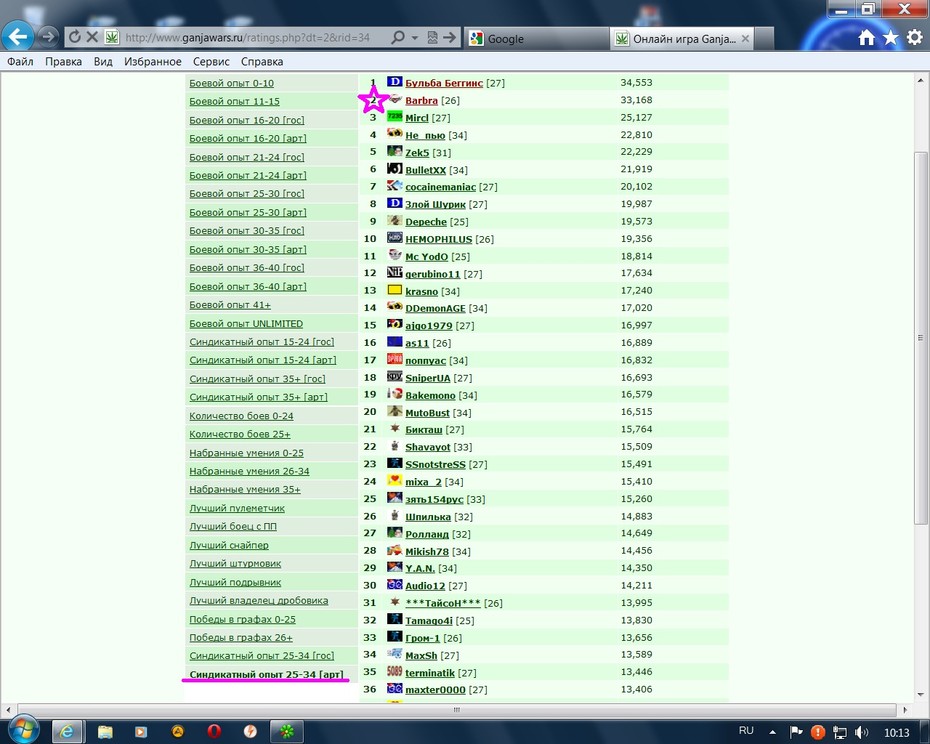Open the Боевой опыт 41+ rating link
Screen dimensions: 930x744
pos(230,305)
